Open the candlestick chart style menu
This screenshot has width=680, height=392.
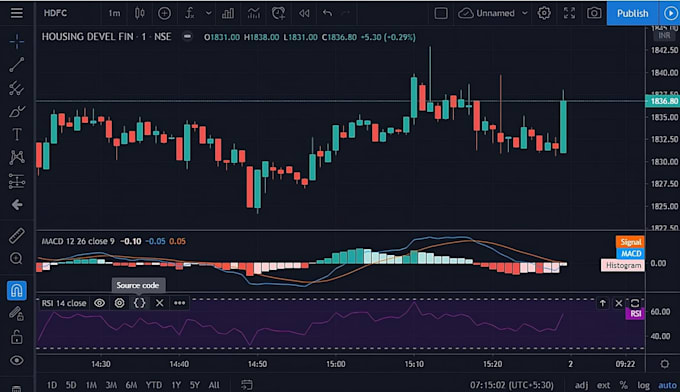pos(140,13)
